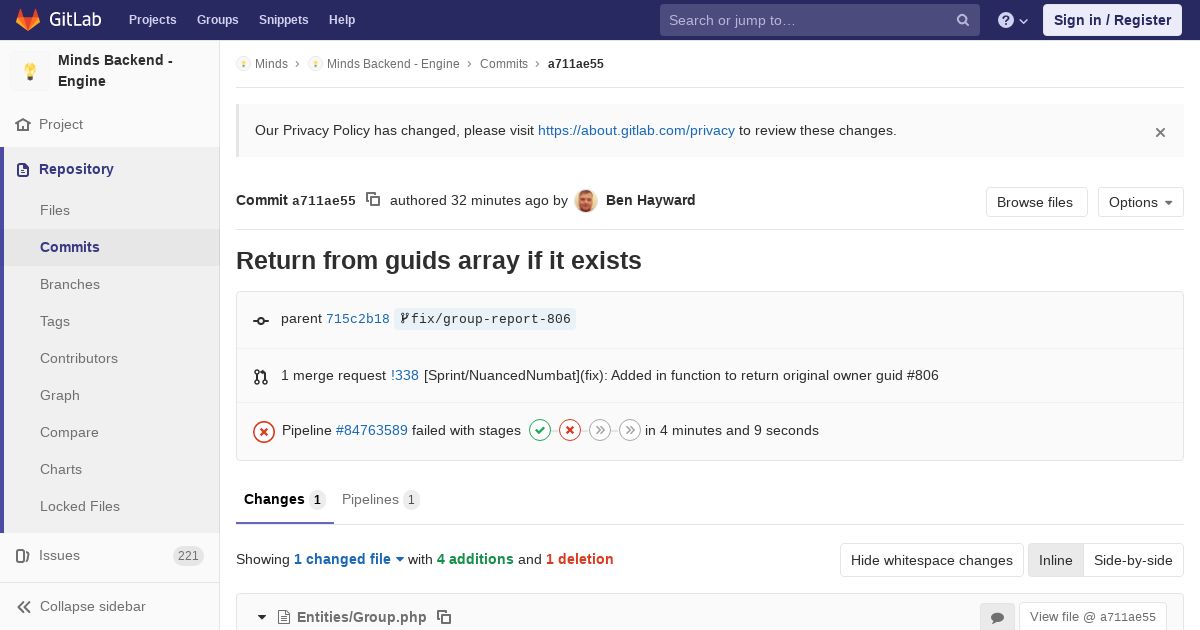Copy the Entities/Group.php file path
This screenshot has width=1200, height=630.
444,617
